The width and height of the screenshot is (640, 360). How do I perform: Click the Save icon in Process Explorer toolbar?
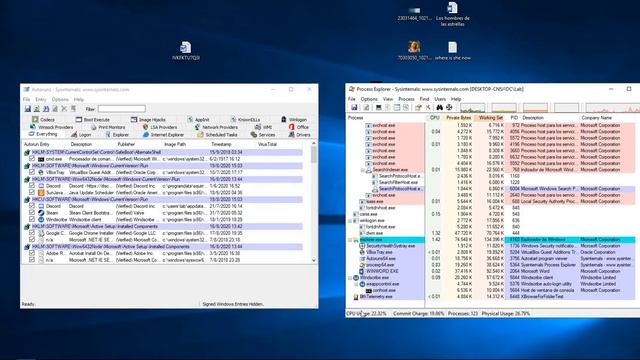pyautogui.click(x=354, y=107)
